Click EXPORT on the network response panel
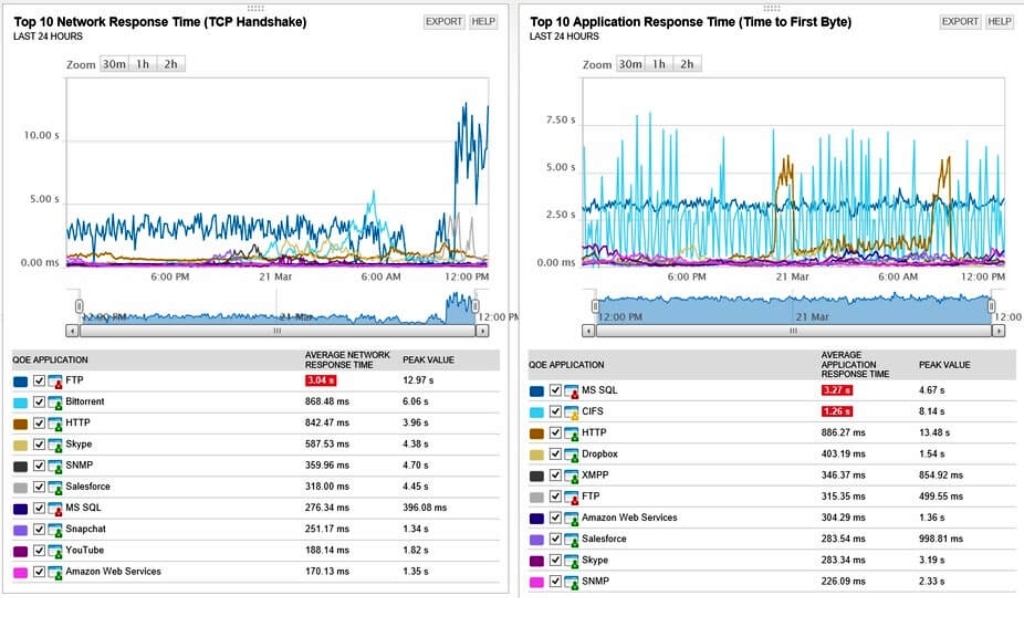This screenshot has width=1024, height=640. pos(446,21)
